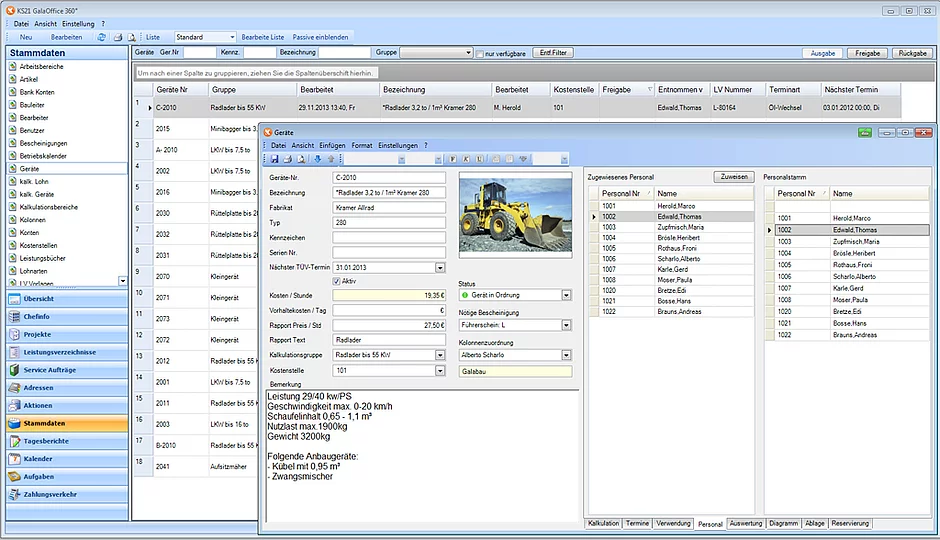
Task: Open the Status dropdown 'Gerät in Ordnung'
Action: [x=566, y=296]
